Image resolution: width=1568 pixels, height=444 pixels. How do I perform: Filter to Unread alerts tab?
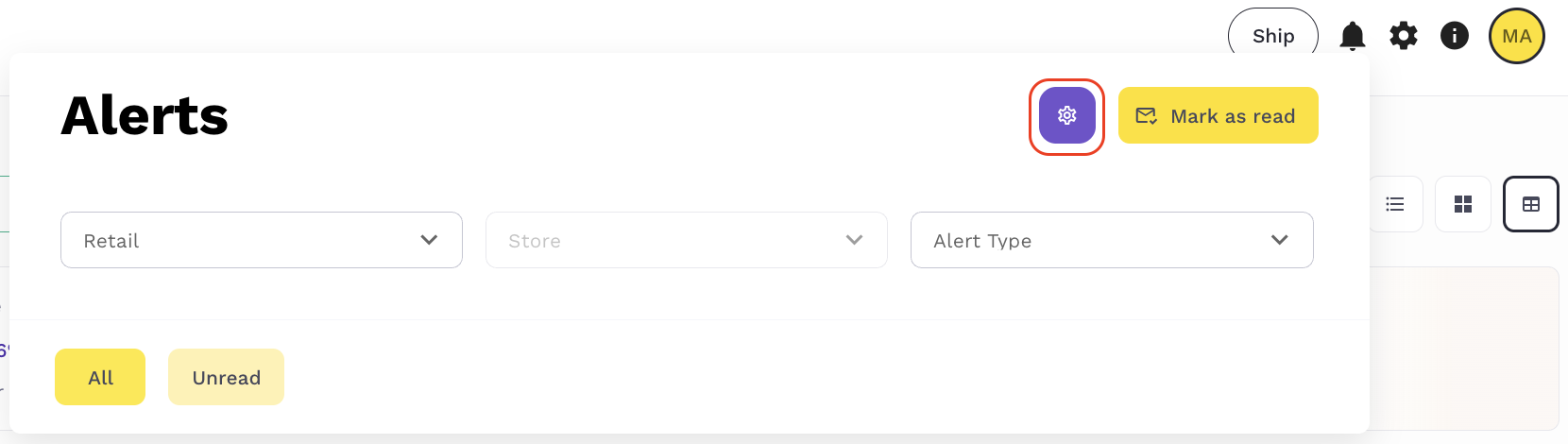(226, 377)
